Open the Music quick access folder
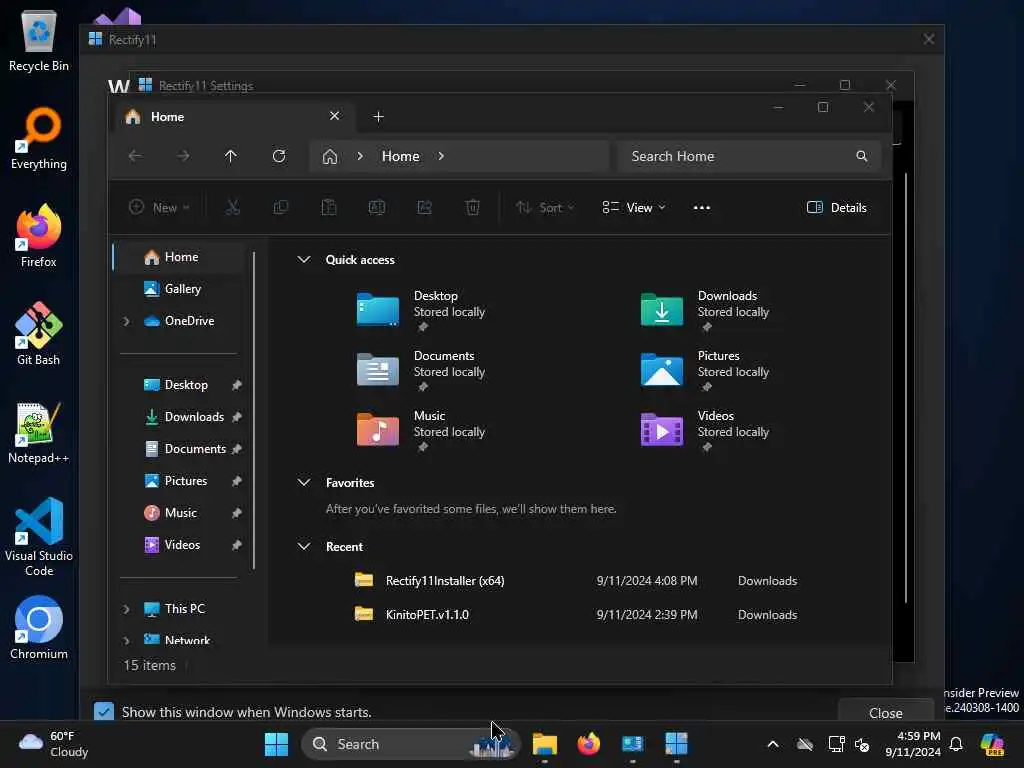1024x768 pixels. tap(421, 429)
